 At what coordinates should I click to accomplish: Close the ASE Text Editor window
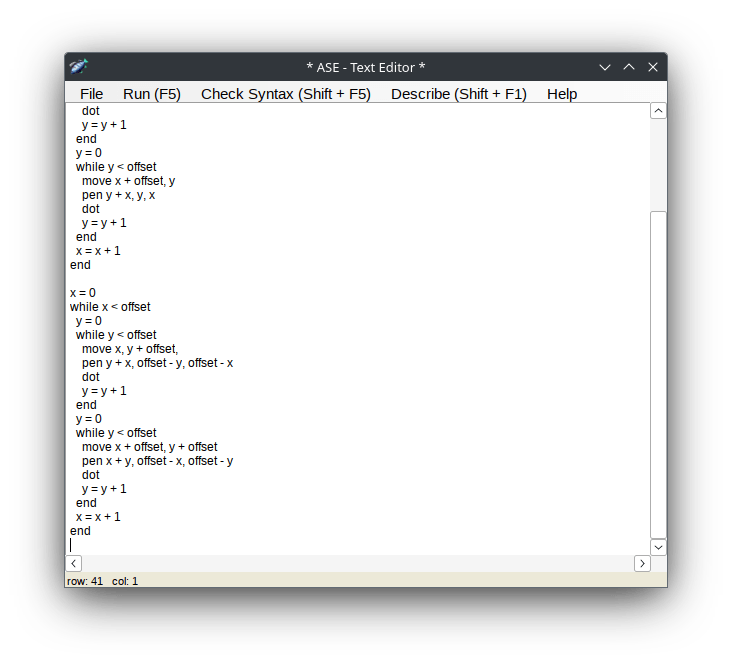pos(653,67)
